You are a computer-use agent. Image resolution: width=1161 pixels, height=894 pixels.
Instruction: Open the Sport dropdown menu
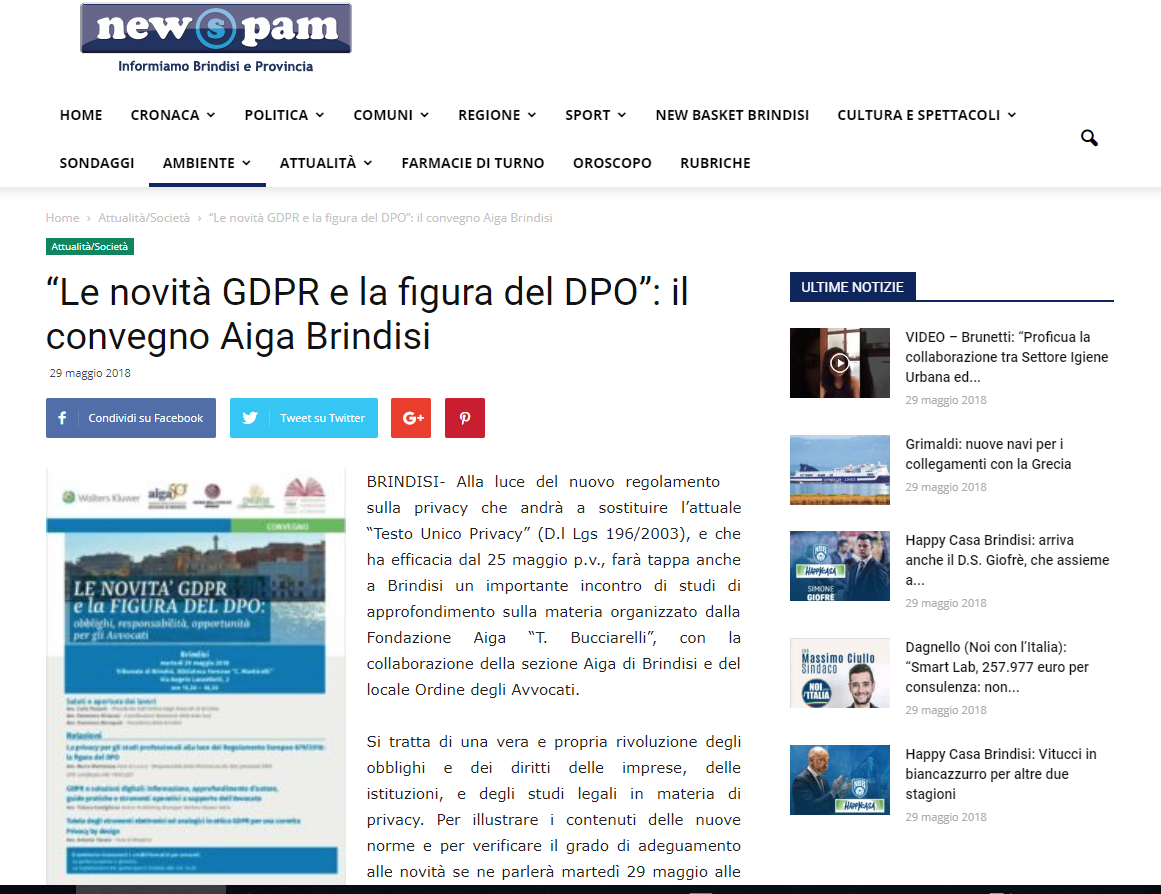(595, 115)
